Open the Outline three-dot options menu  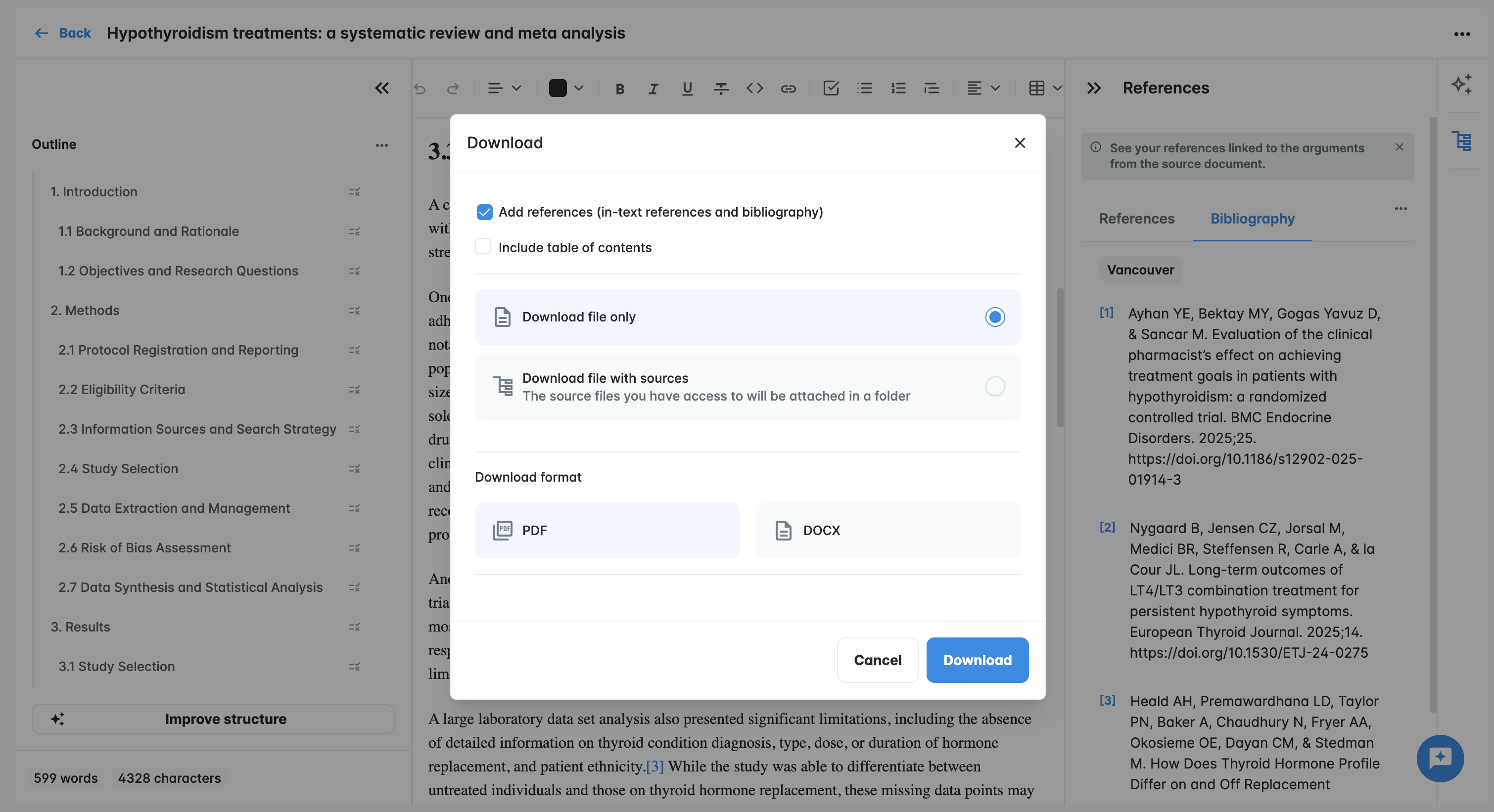pyautogui.click(x=381, y=145)
